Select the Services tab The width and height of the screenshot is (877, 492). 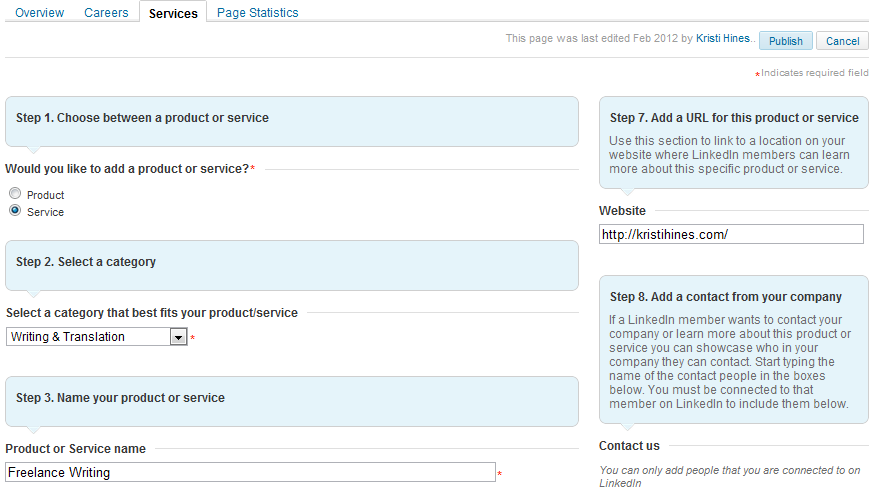tap(173, 13)
